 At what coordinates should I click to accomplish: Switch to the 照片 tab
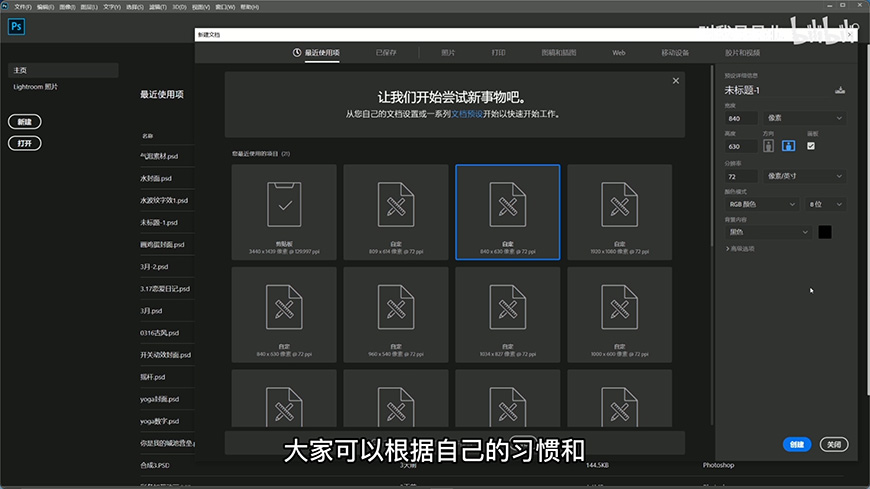click(x=448, y=53)
